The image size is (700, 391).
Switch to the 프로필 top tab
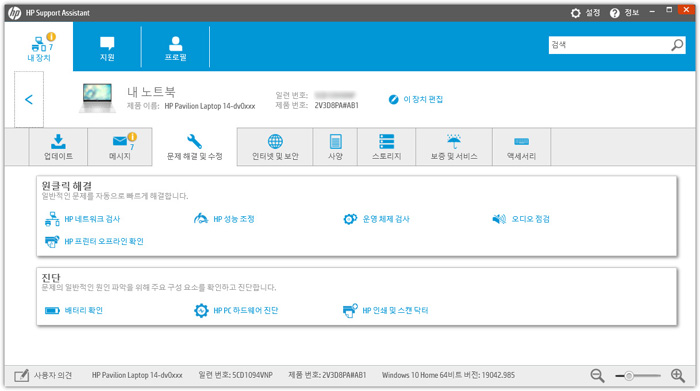pyautogui.click(x=175, y=48)
